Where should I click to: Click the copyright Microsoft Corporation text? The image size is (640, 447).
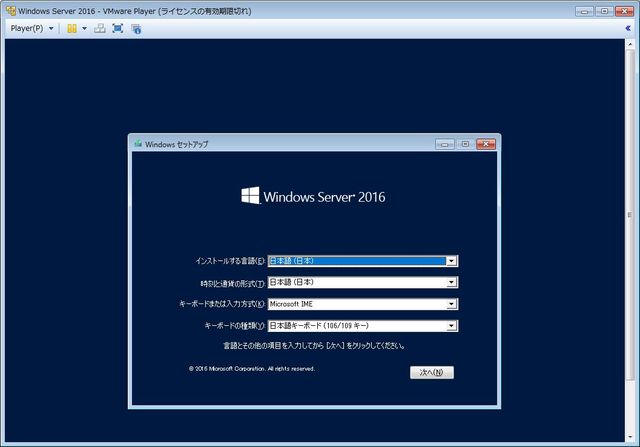[x=252, y=369]
